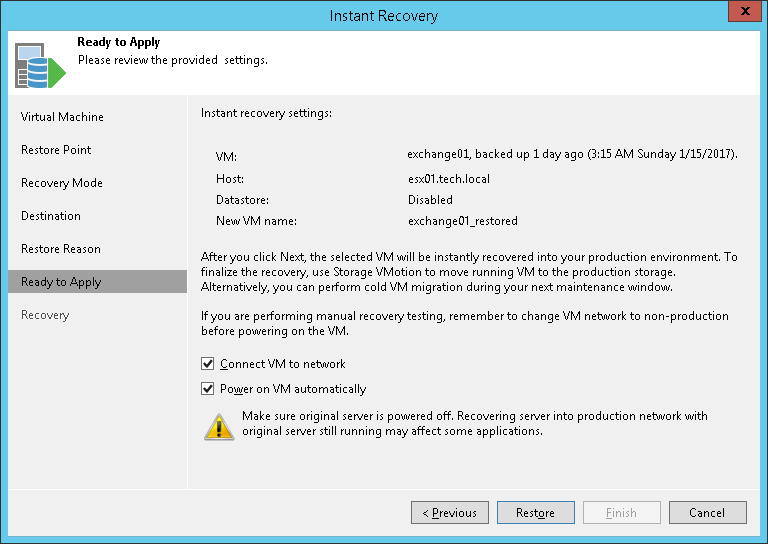Toggle Power on VM automatically checkbox
The height and width of the screenshot is (544, 768).
[208, 389]
